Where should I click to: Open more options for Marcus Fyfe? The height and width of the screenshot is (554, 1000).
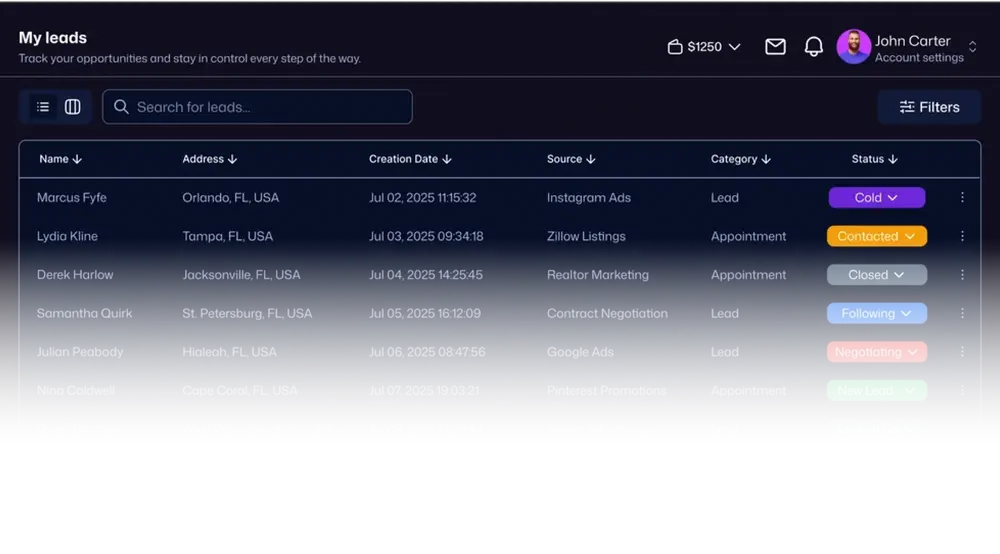962,198
